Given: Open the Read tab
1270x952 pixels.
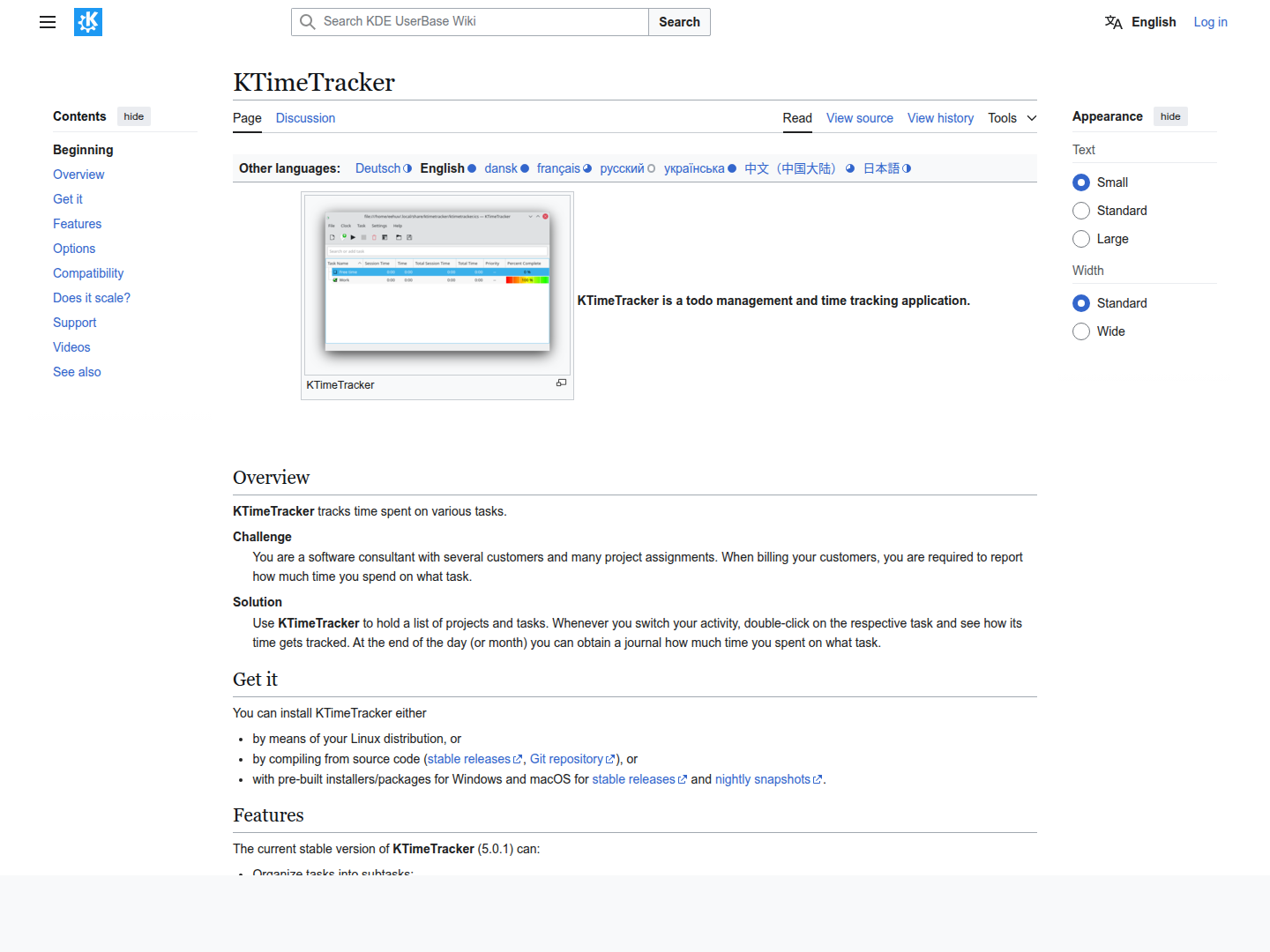Looking at the screenshot, I should [x=797, y=118].
